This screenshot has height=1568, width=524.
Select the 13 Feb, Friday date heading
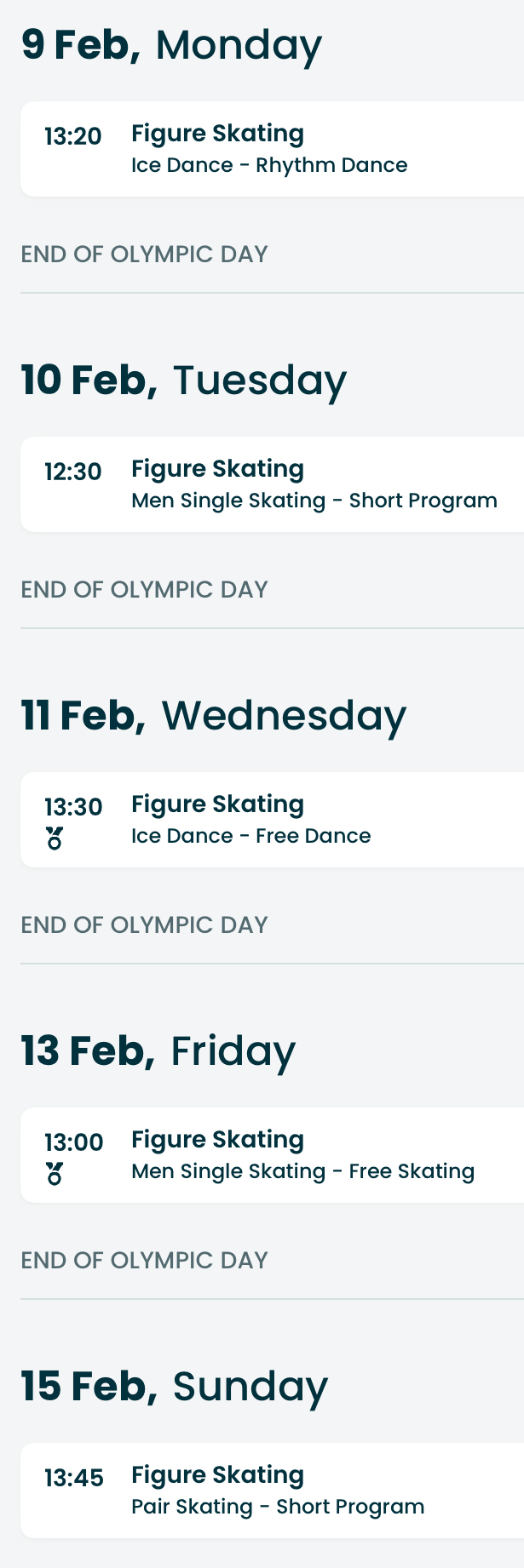158,1050
